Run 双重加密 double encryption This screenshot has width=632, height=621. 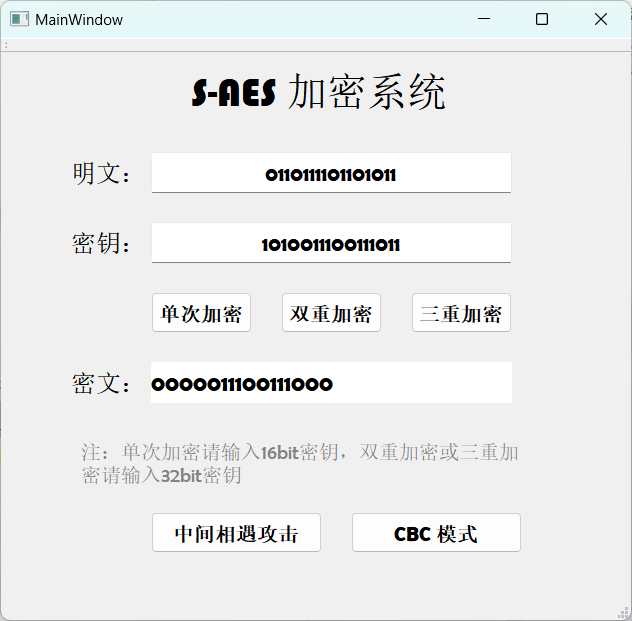point(331,313)
